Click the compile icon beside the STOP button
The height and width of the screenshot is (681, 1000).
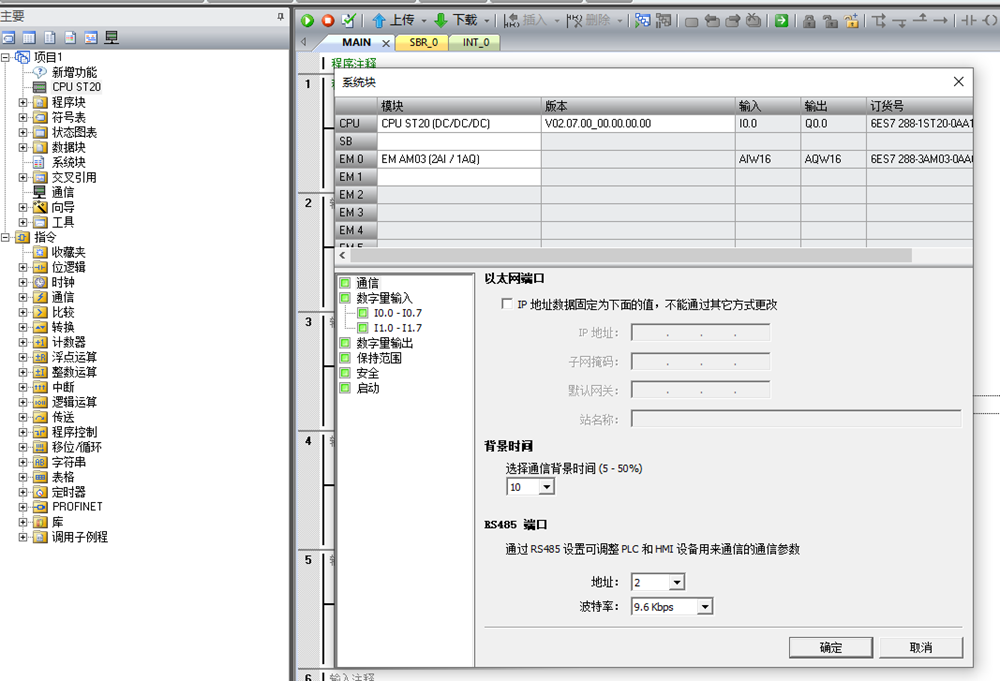348,20
